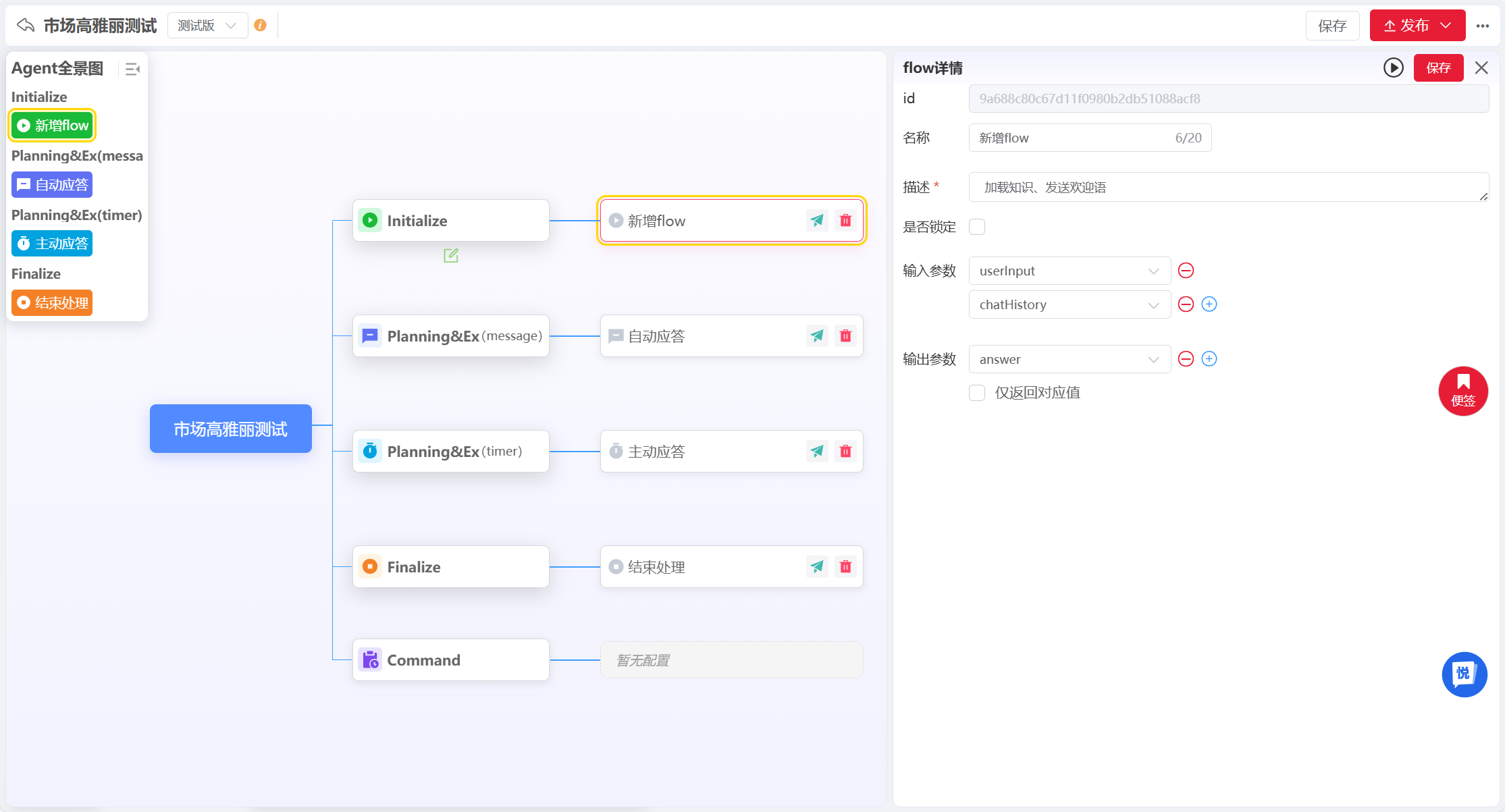
Task: Click edit icon below Initialize node
Action: pyautogui.click(x=451, y=256)
